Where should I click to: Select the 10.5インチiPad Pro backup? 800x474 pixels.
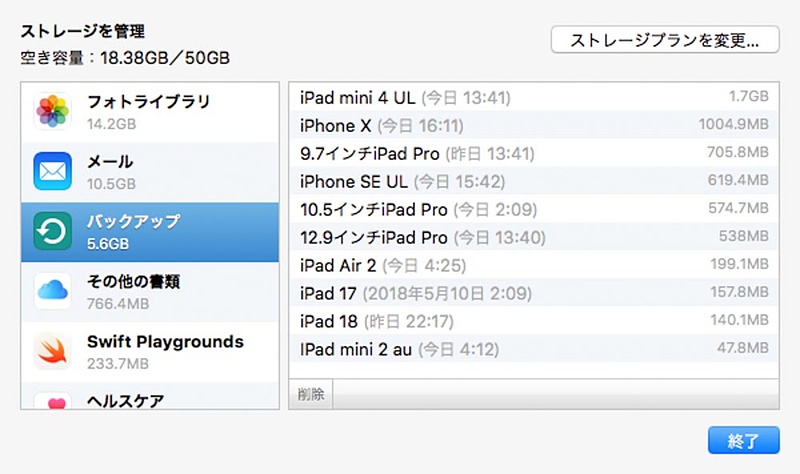pyautogui.click(x=534, y=209)
